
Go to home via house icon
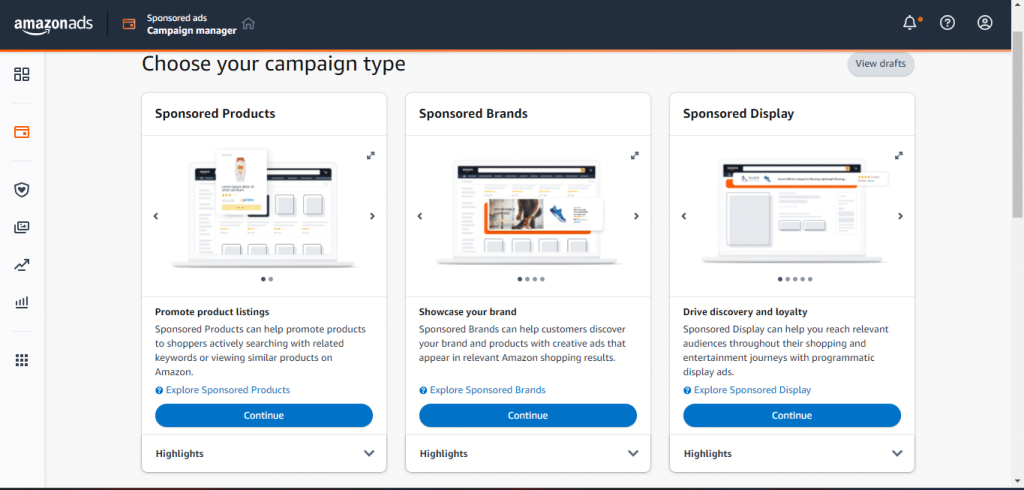[x=248, y=24]
